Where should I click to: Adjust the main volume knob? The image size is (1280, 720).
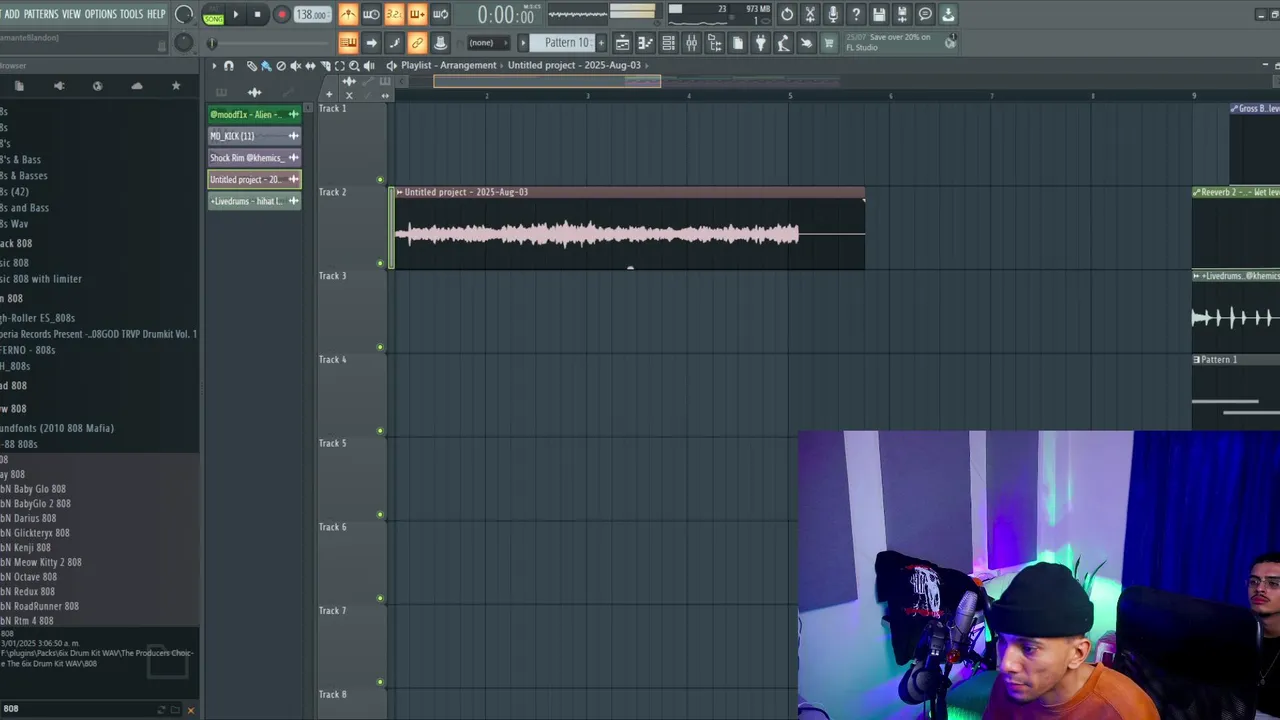coord(184,14)
